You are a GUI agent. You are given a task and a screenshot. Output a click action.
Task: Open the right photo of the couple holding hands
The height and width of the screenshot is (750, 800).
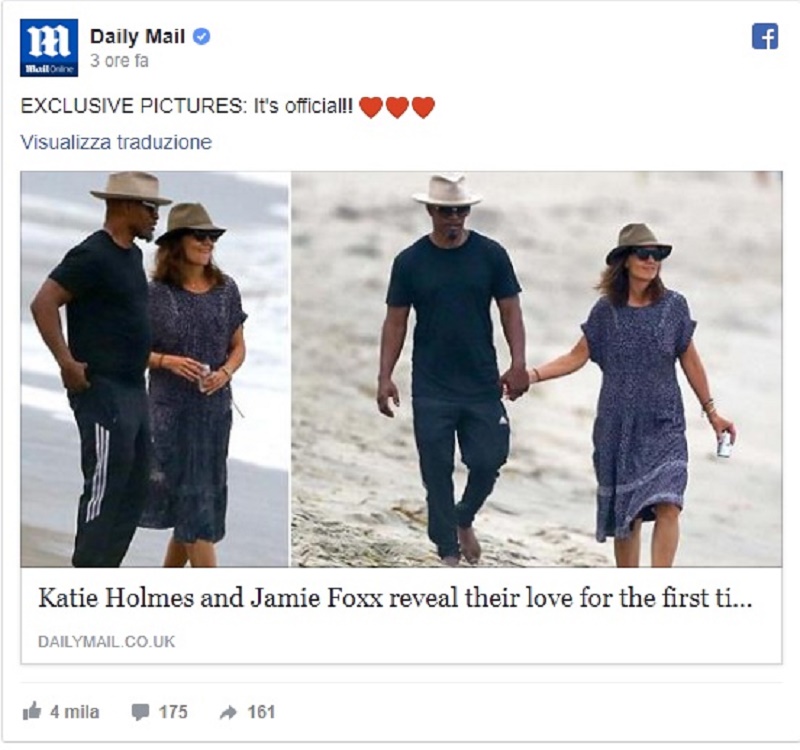536,369
